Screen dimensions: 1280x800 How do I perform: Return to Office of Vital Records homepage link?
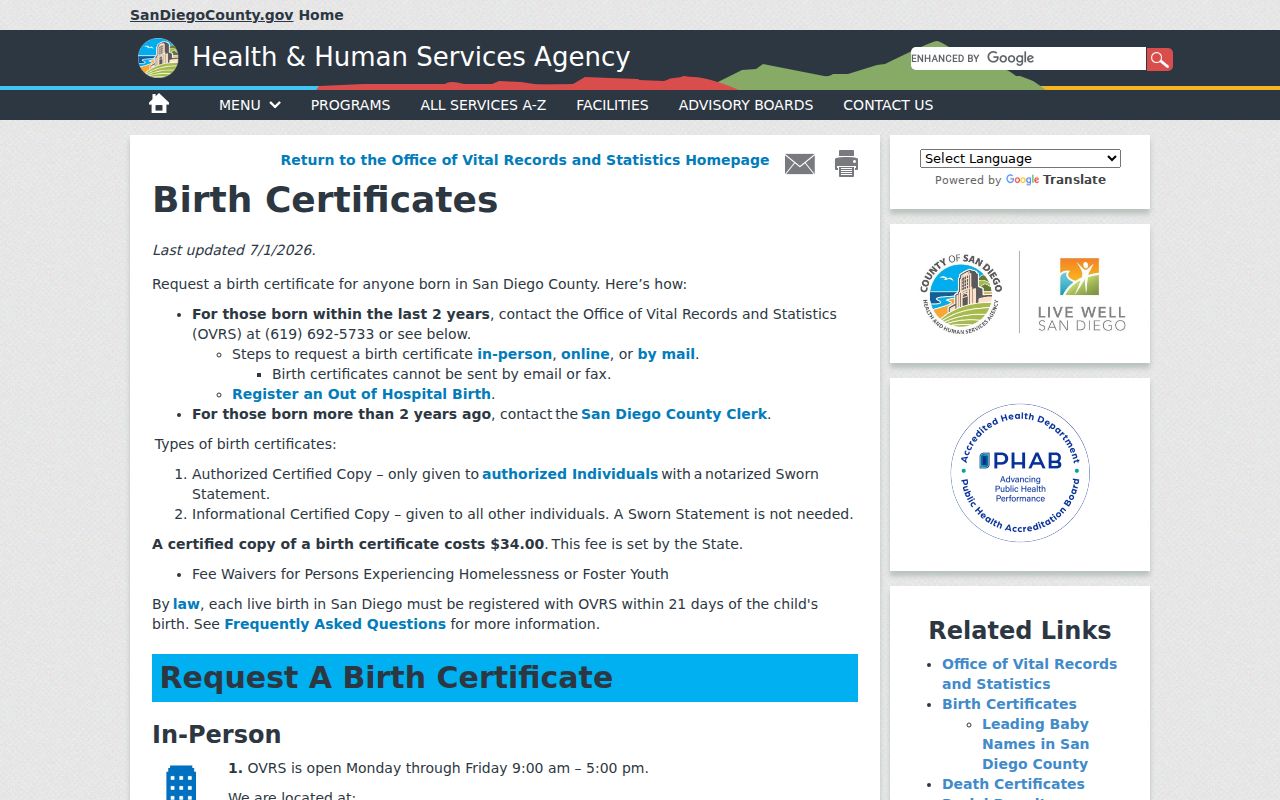[x=525, y=160]
